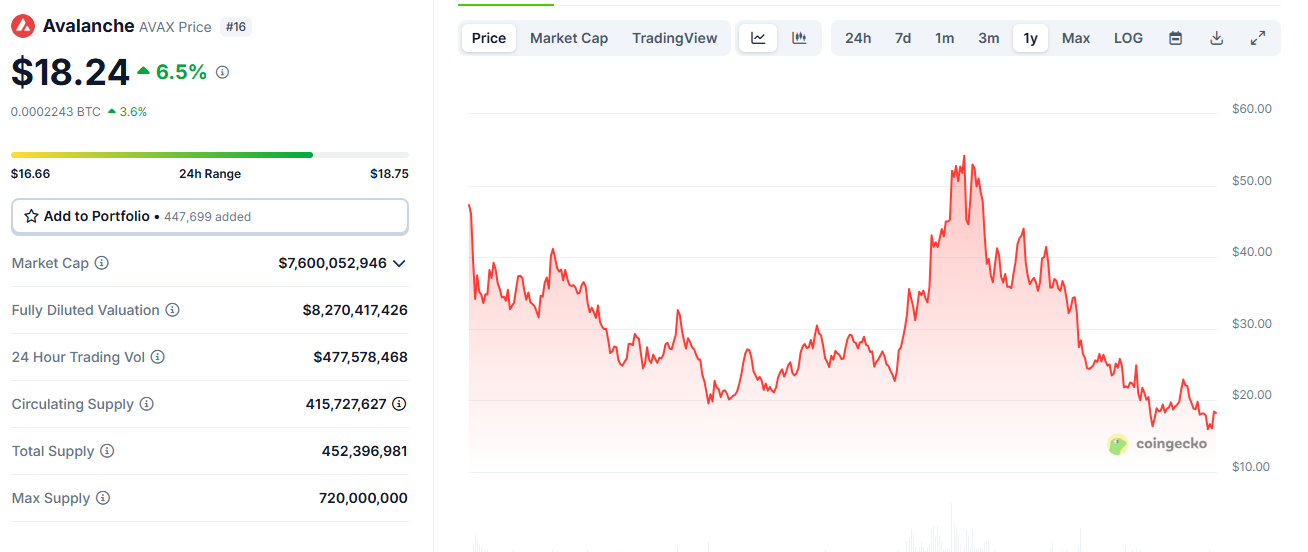Image resolution: width=1308 pixels, height=552 pixels.
Task: Click the $10.00 axis label
Action: (x=1252, y=467)
